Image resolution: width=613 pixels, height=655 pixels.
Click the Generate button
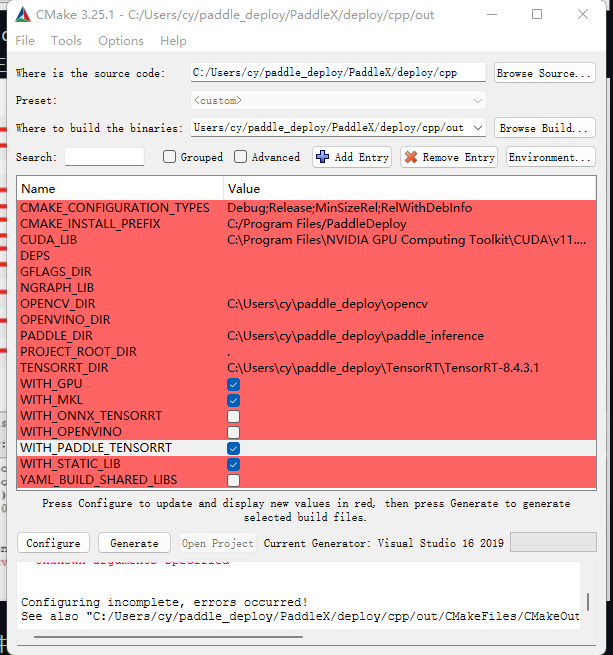coord(134,543)
